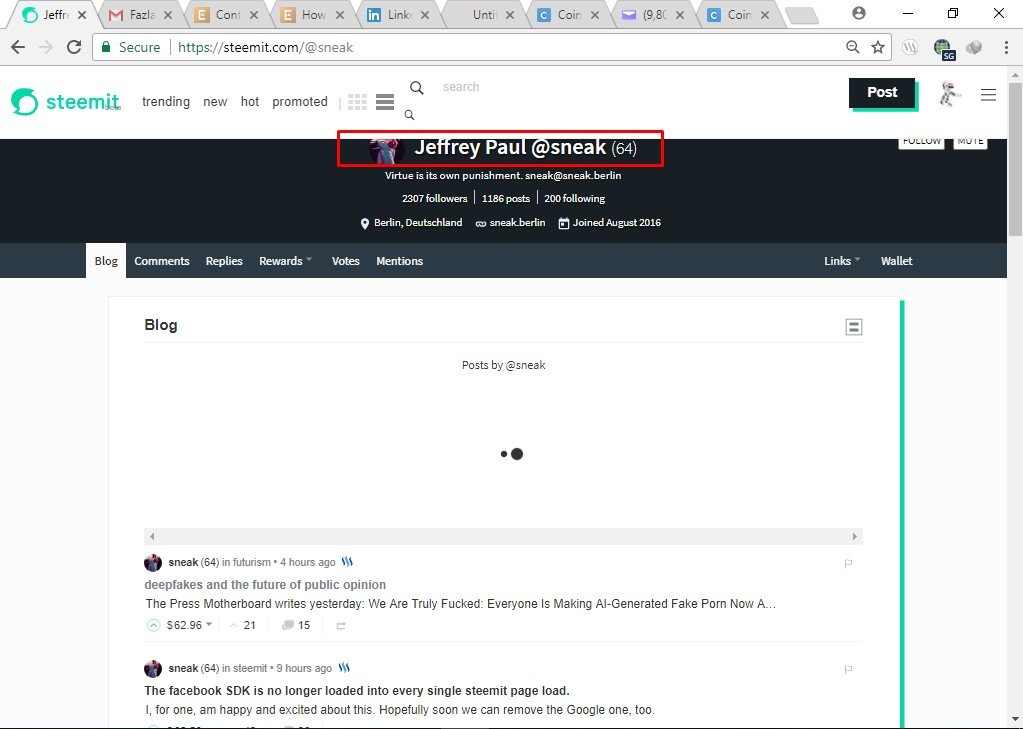Go to trending posts
The width and height of the screenshot is (1023, 729).
tap(166, 102)
